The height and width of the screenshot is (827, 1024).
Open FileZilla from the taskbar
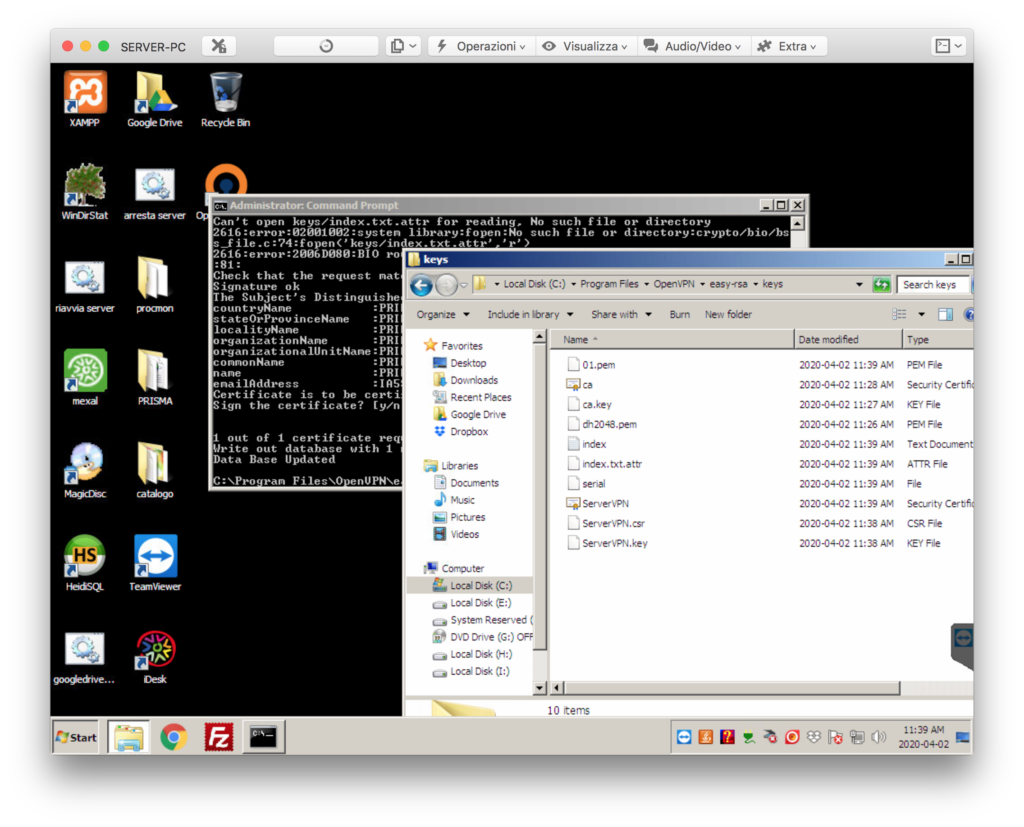[219, 738]
